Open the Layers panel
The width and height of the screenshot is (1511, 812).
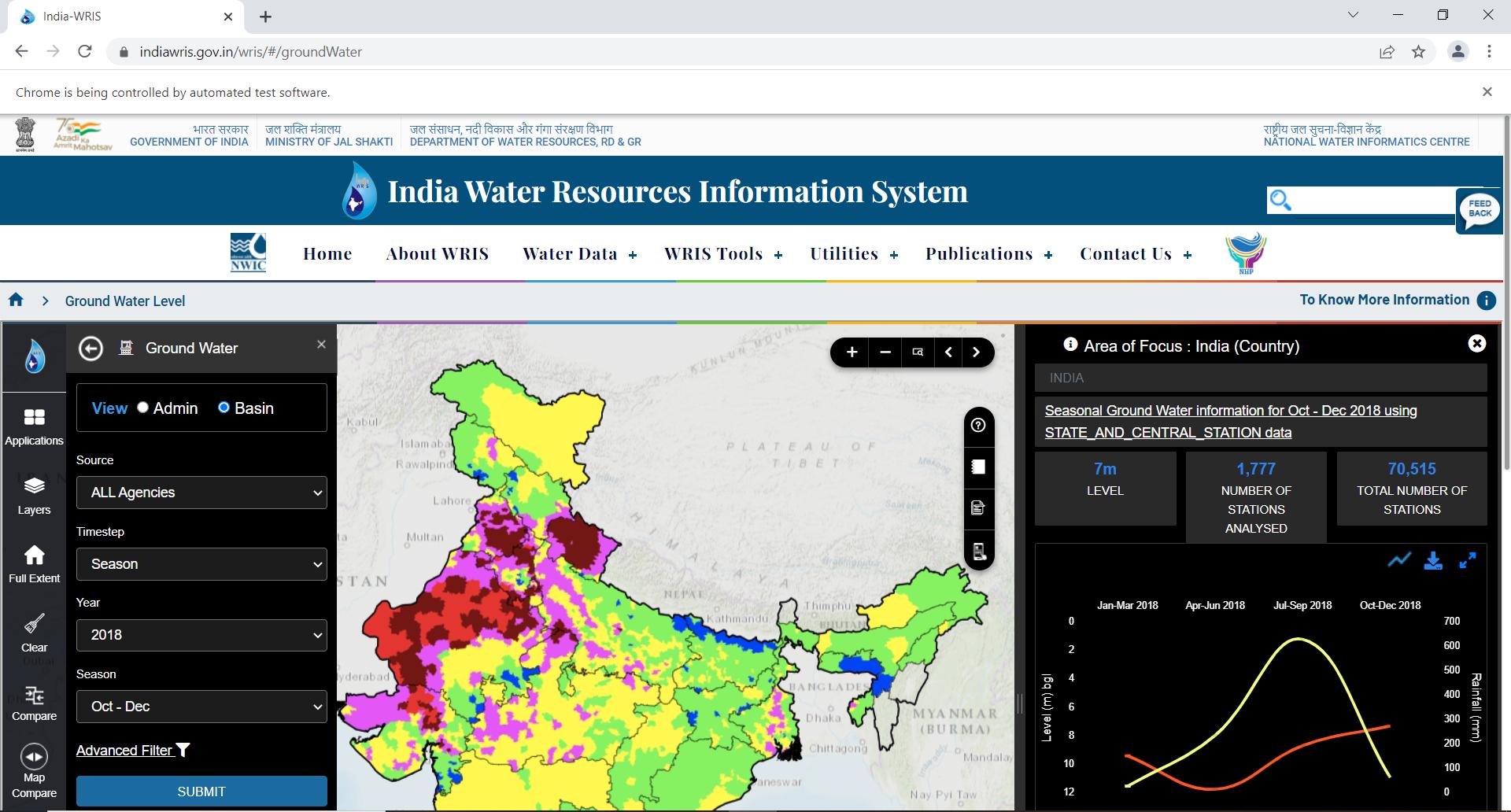[x=34, y=496]
